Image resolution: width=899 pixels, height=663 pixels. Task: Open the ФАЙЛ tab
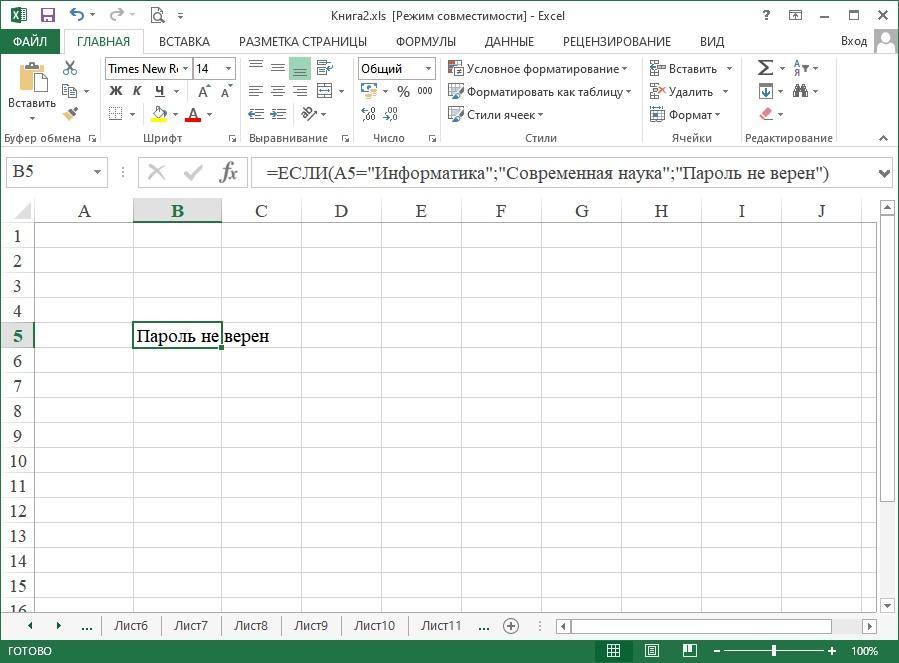[x=30, y=41]
